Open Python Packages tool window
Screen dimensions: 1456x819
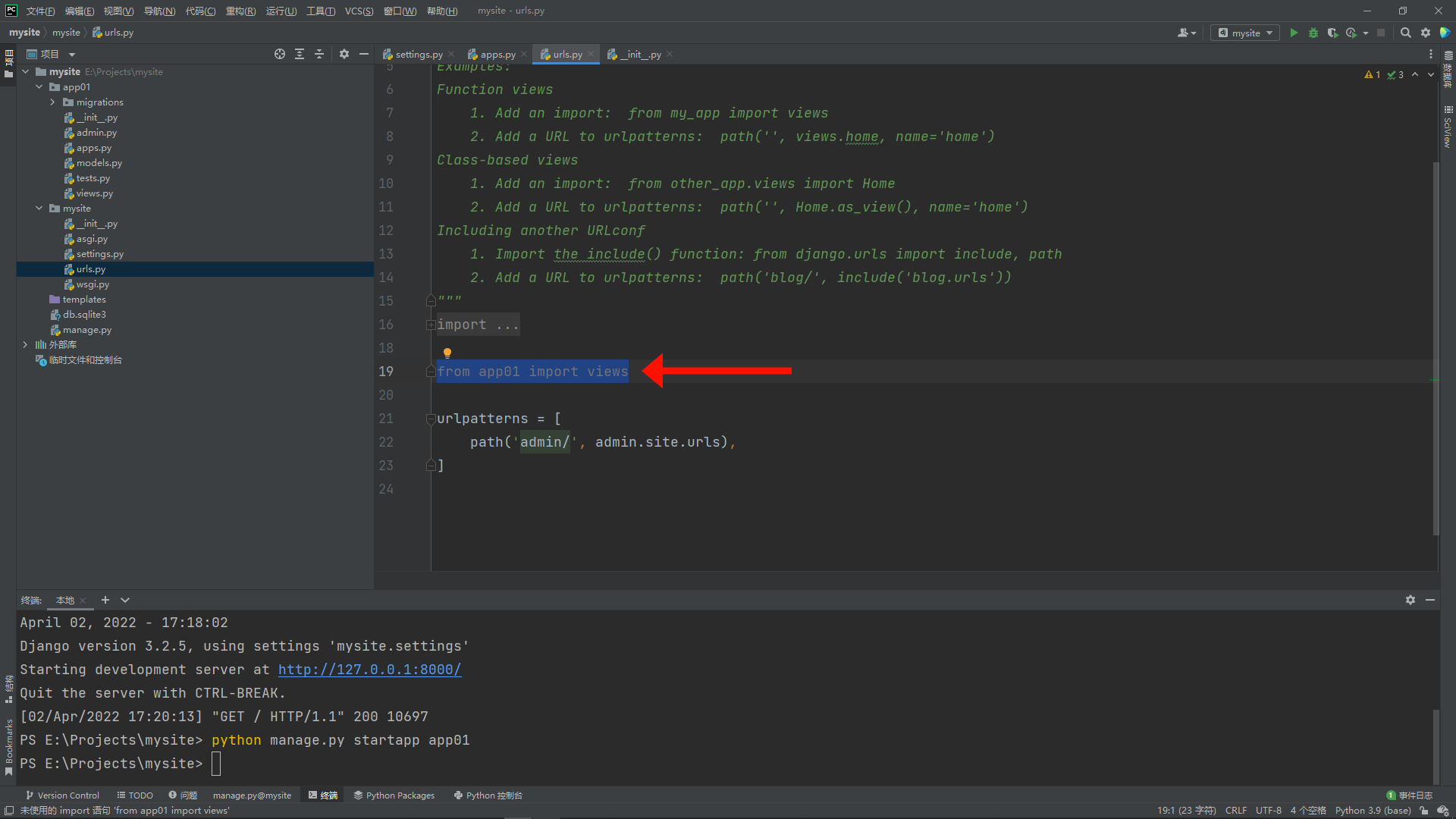(x=394, y=795)
